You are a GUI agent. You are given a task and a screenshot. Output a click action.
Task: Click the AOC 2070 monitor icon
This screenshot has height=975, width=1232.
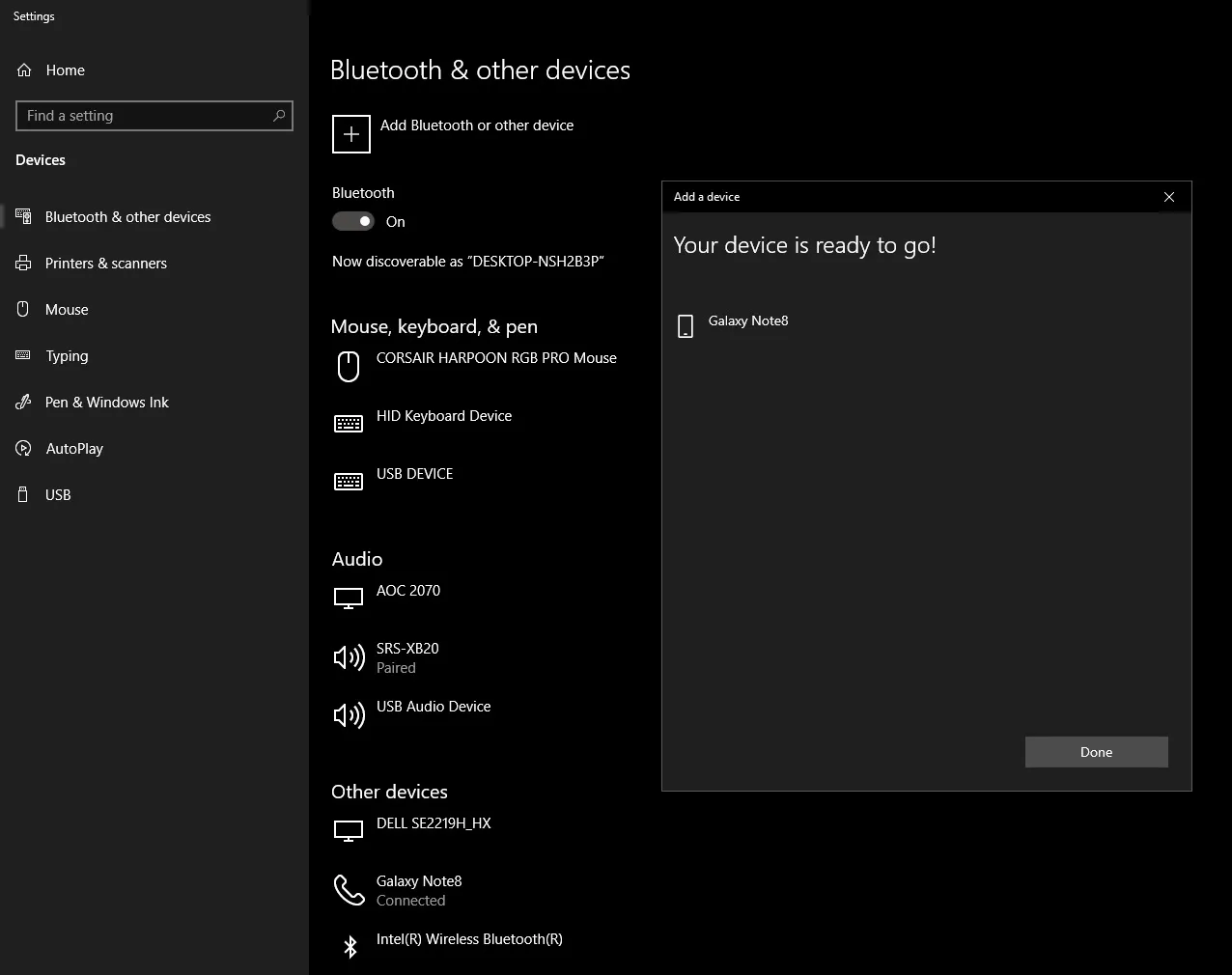(348, 599)
